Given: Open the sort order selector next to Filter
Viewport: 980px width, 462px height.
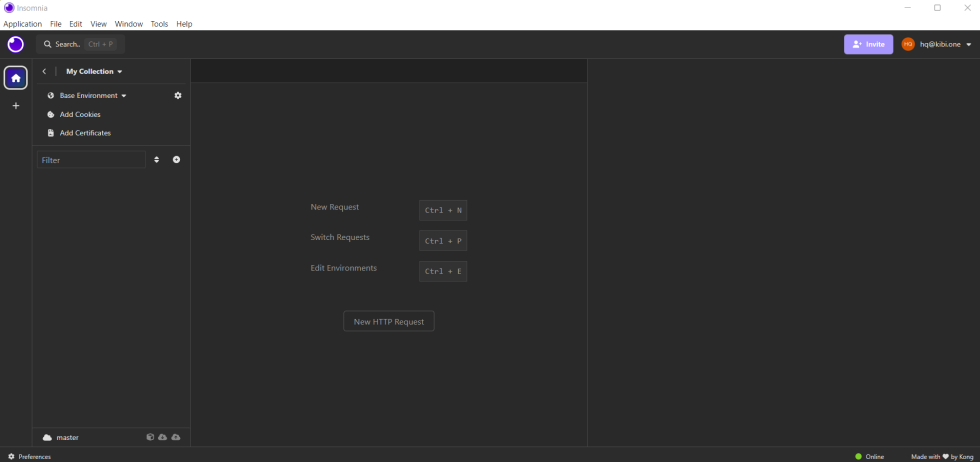Looking at the screenshot, I should (156, 160).
